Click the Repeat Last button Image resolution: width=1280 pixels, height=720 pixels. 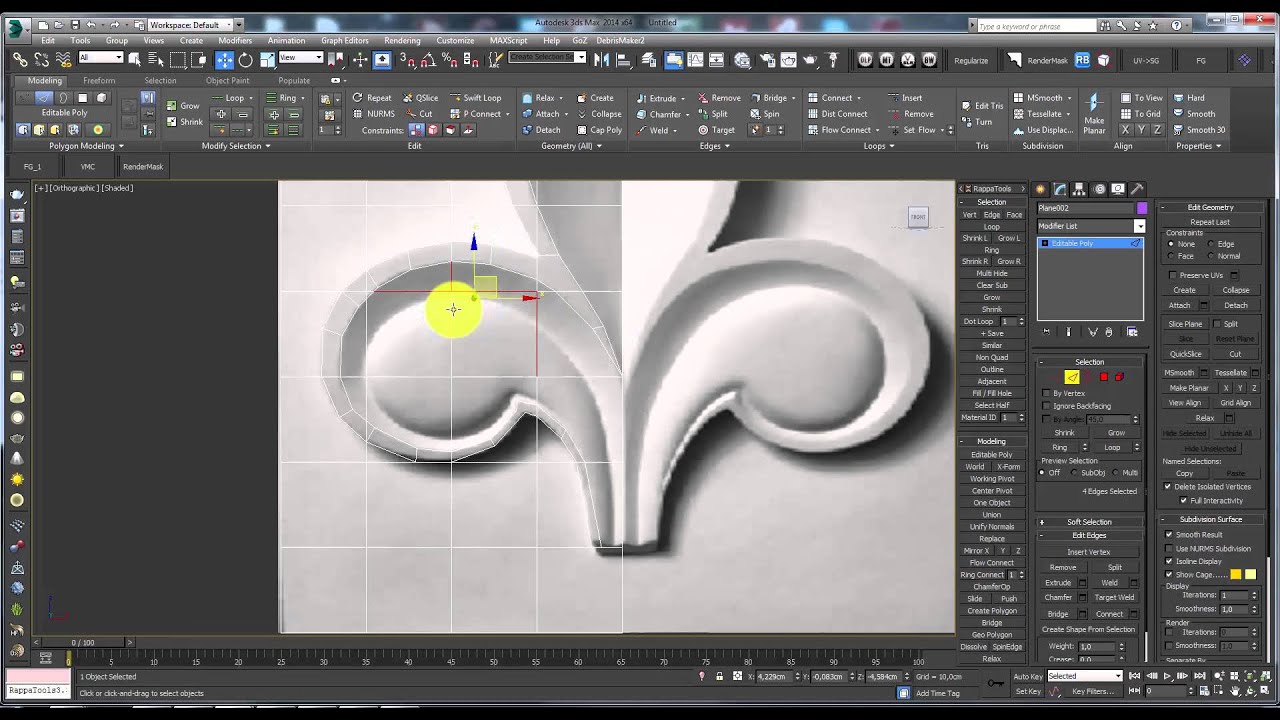1210,222
